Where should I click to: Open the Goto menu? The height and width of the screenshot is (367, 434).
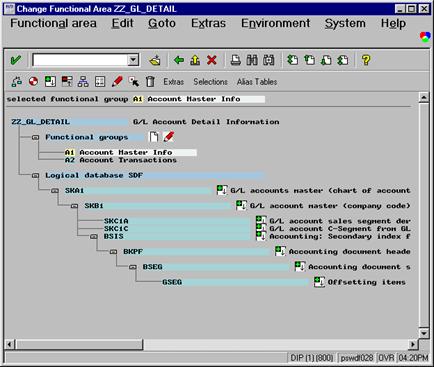162,23
